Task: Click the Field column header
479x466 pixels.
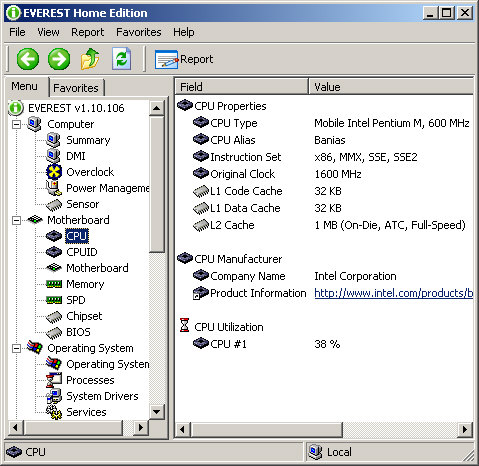Action: [241, 87]
